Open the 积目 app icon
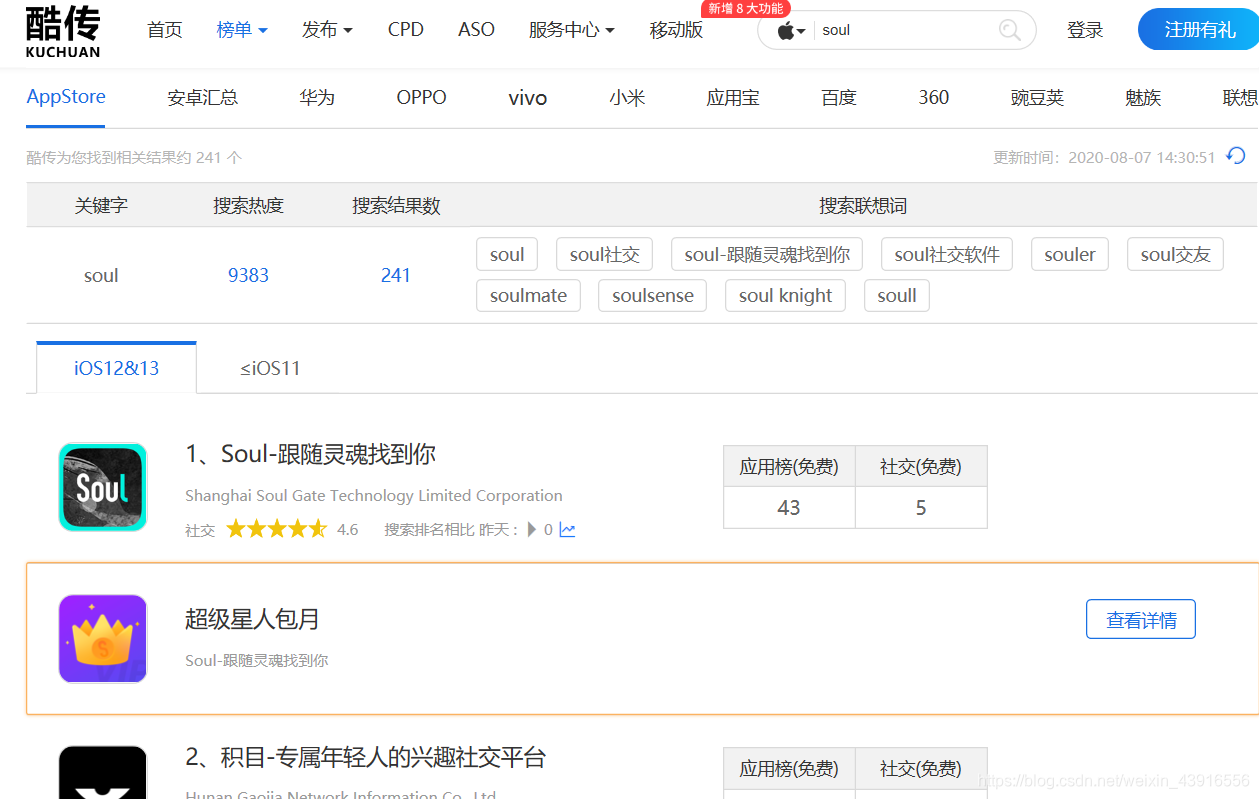Viewport: 1259px width, 799px height. pos(103,773)
